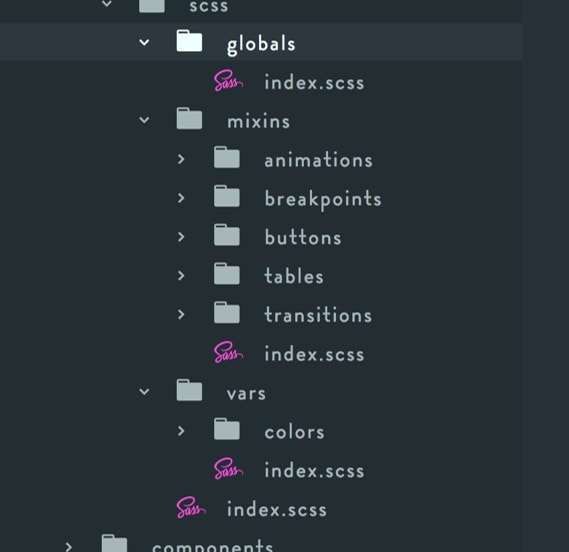Click Sass icon of index.scss under colors
The image size is (569, 552).
tap(228, 469)
